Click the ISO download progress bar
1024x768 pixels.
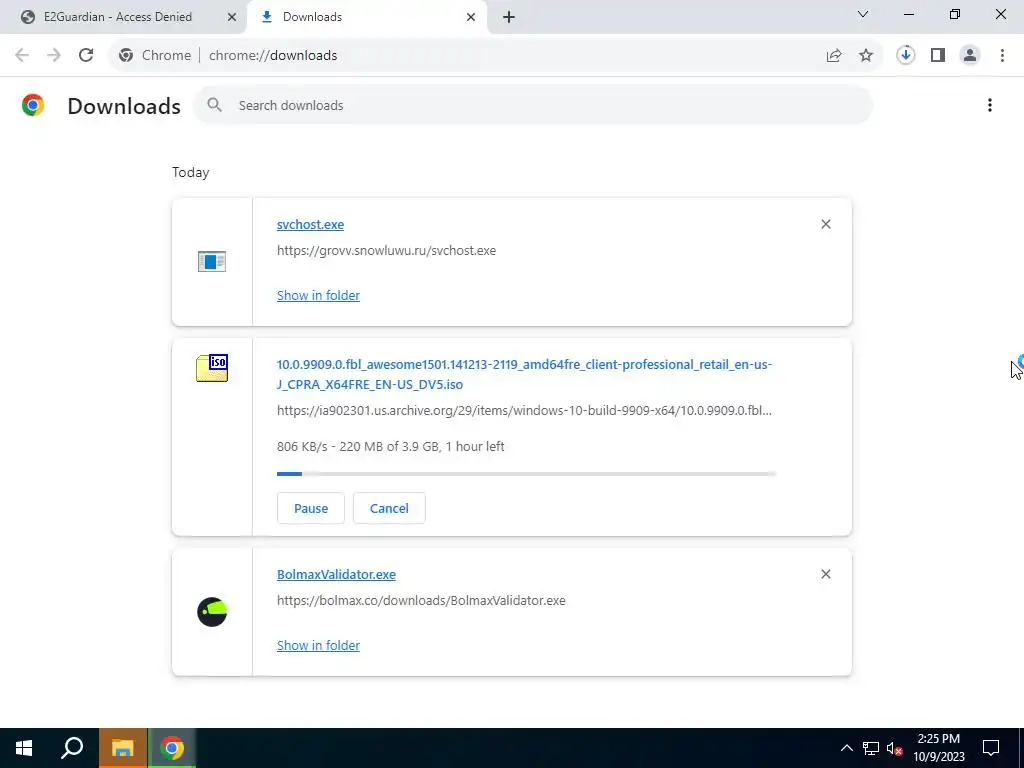526,473
